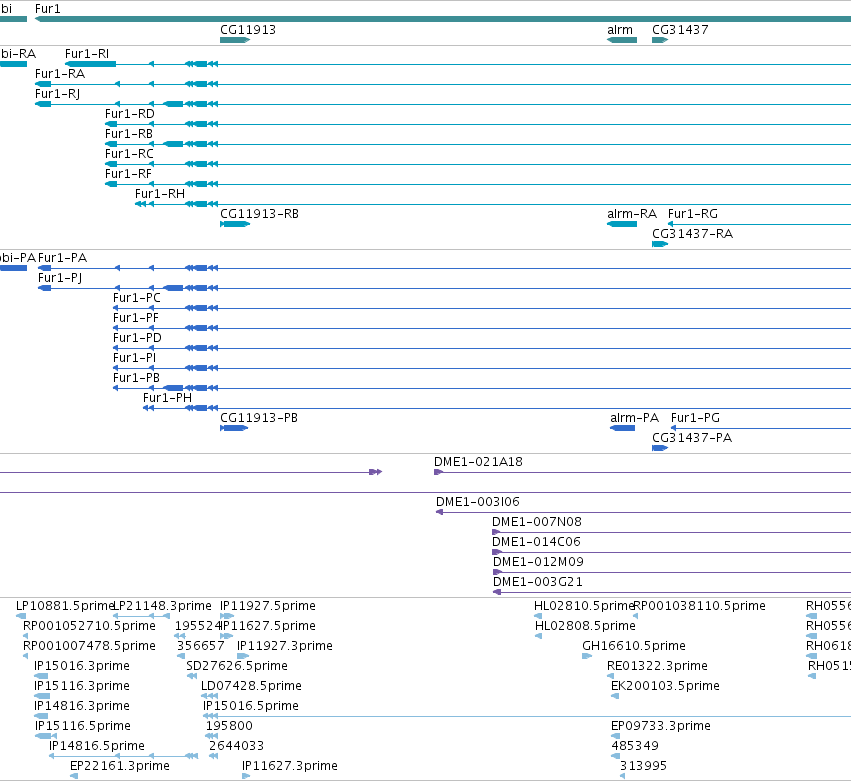Click the DME1-003I06 clone label

(x=478, y=502)
